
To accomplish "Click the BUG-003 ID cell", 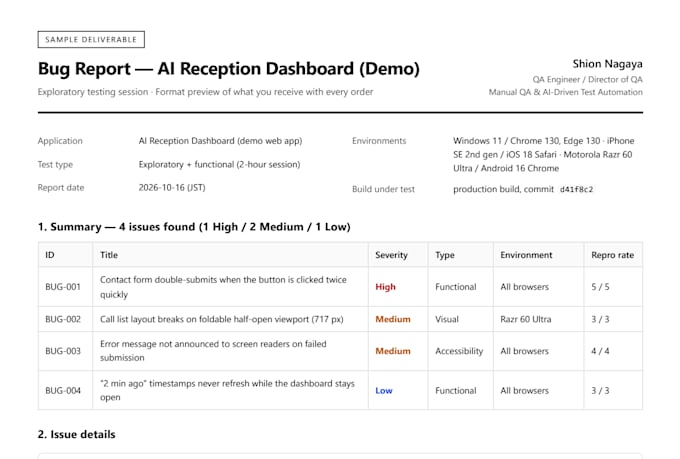I will pyautogui.click(x=63, y=351).
